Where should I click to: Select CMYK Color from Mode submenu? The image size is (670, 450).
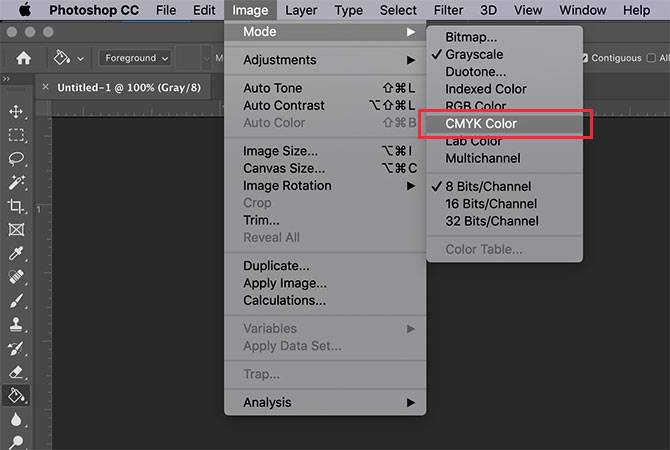(x=481, y=124)
